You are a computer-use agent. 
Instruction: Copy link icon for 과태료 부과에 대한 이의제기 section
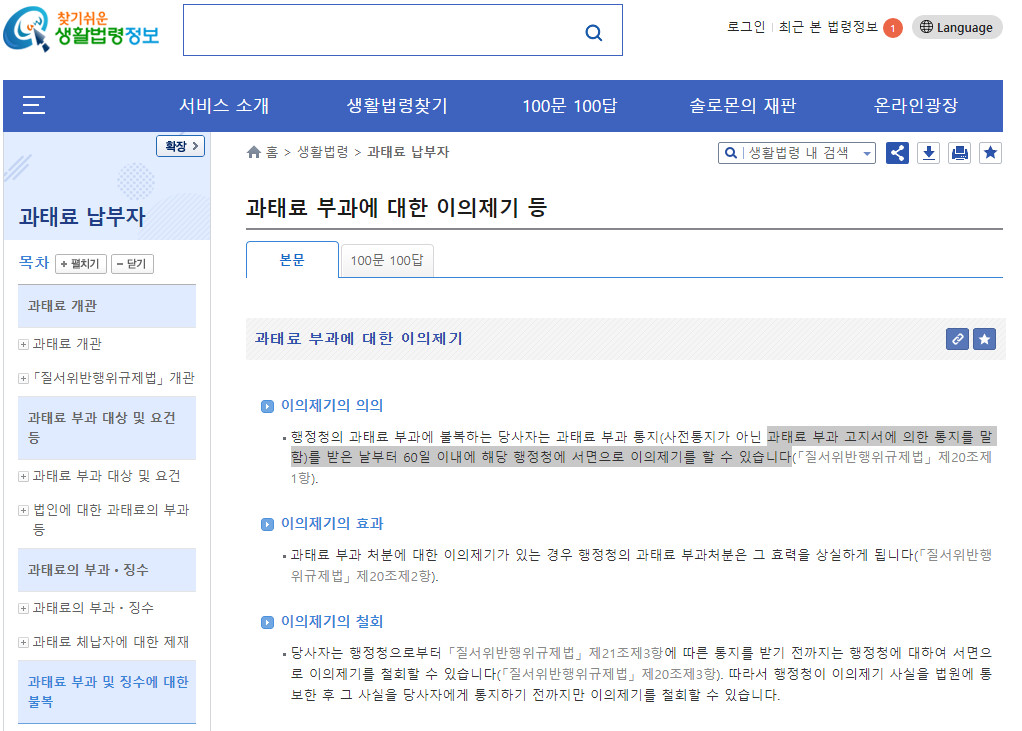tap(957, 339)
